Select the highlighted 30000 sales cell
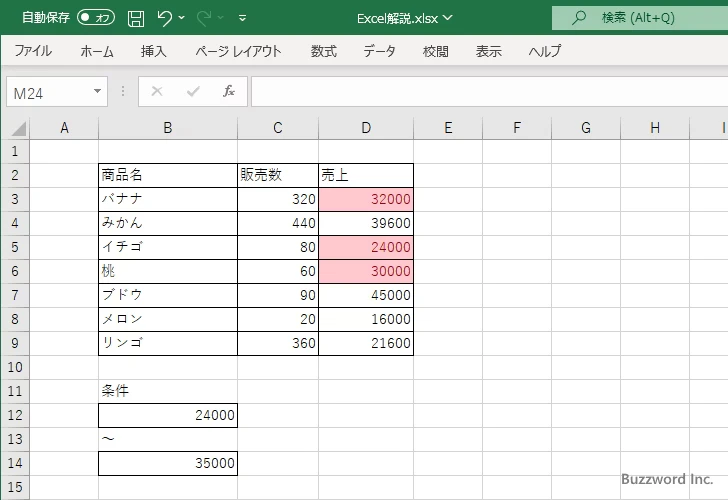 tap(366, 271)
